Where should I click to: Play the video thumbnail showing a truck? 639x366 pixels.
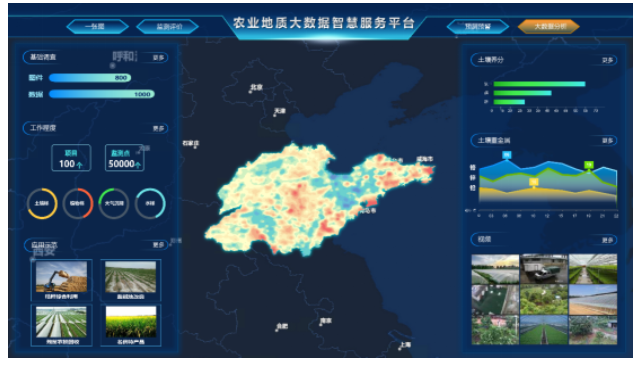[x=544, y=269]
